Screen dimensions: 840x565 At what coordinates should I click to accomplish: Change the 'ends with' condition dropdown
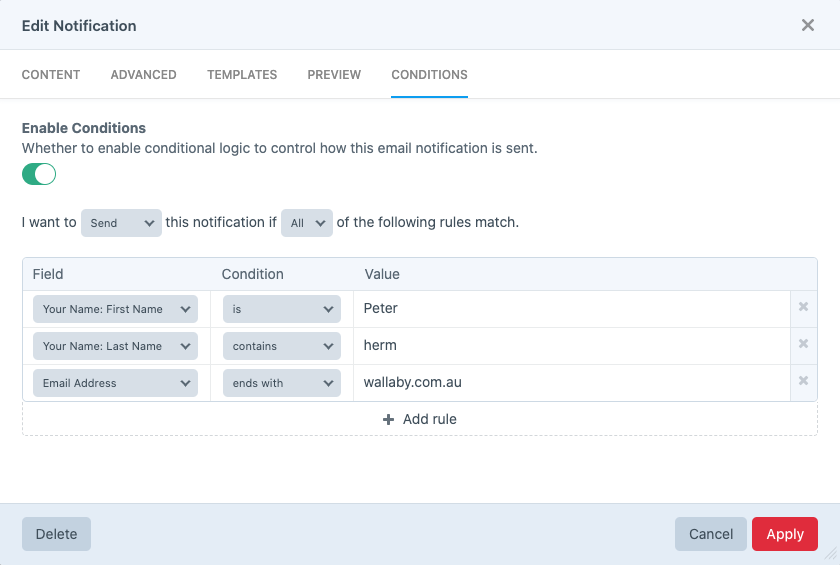point(282,383)
